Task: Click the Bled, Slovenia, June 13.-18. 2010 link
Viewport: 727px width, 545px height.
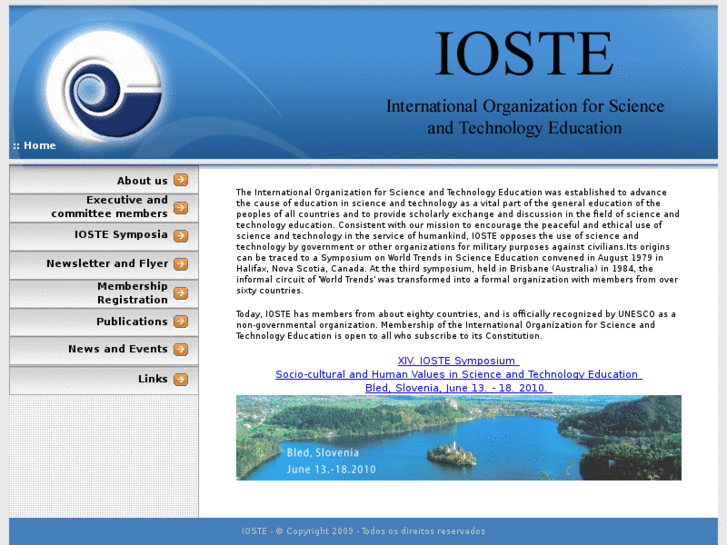Action: 458,388
